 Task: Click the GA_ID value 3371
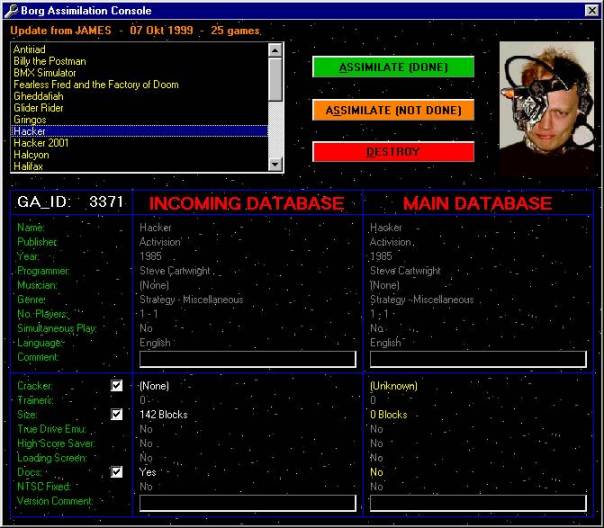(x=106, y=201)
